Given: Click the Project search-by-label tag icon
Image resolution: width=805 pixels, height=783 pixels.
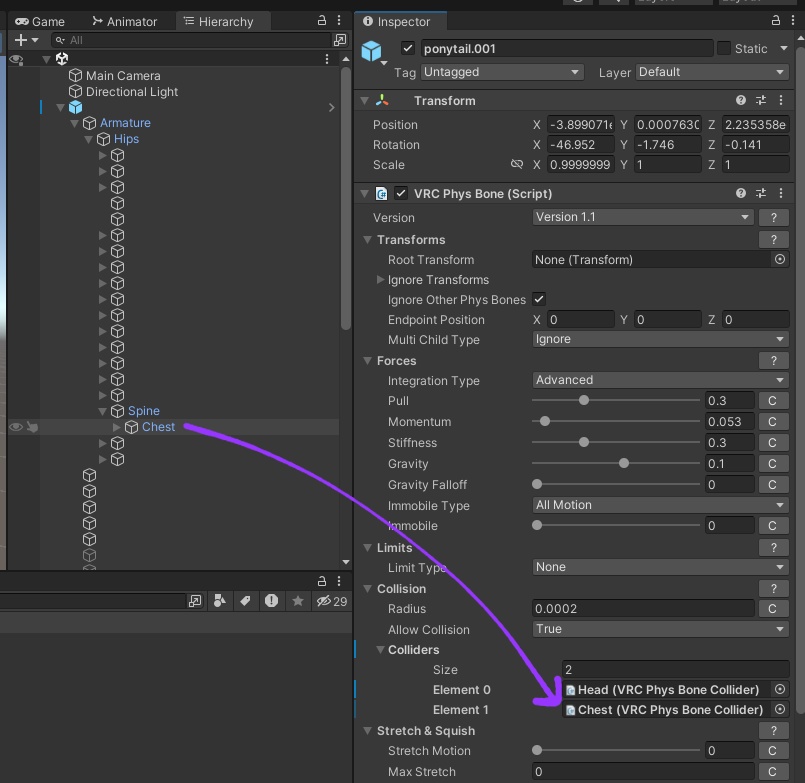Looking at the screenshot, I should pyautogui.click(x=245, y=601).
